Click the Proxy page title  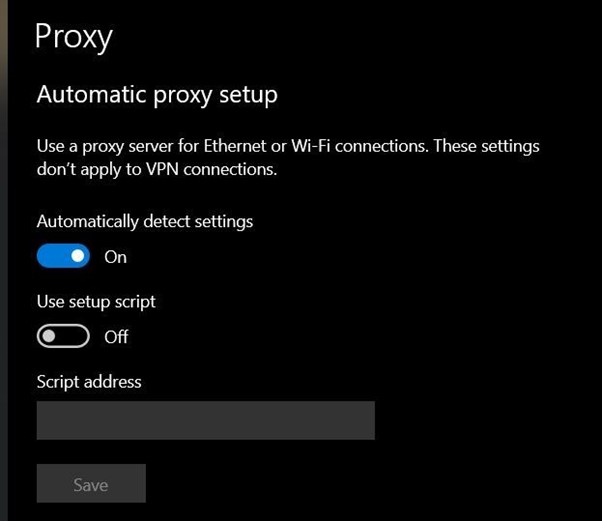(x=73, y=37)
